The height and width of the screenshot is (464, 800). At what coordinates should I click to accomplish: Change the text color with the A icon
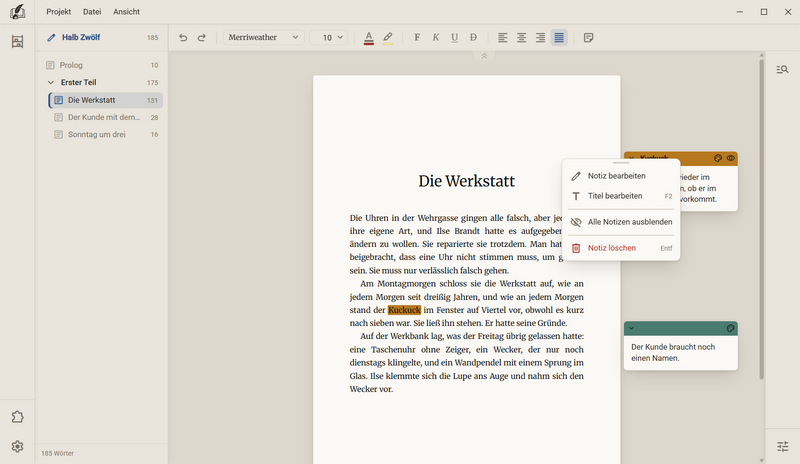click(369, 38)
